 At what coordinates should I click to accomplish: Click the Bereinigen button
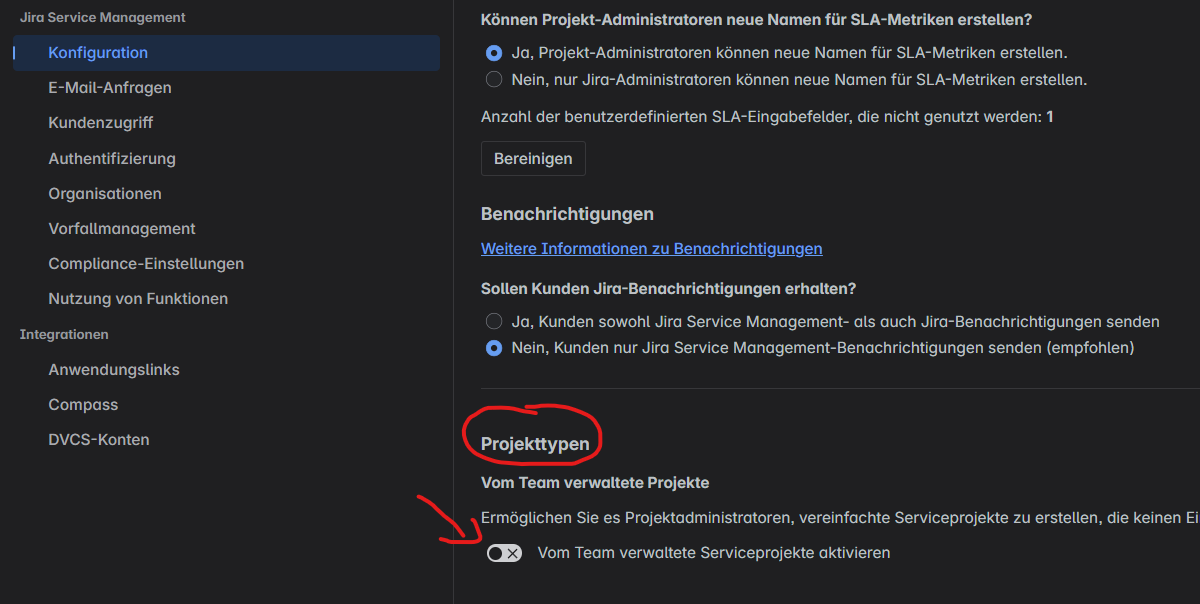pyautogui.click(x=533, y=159)
